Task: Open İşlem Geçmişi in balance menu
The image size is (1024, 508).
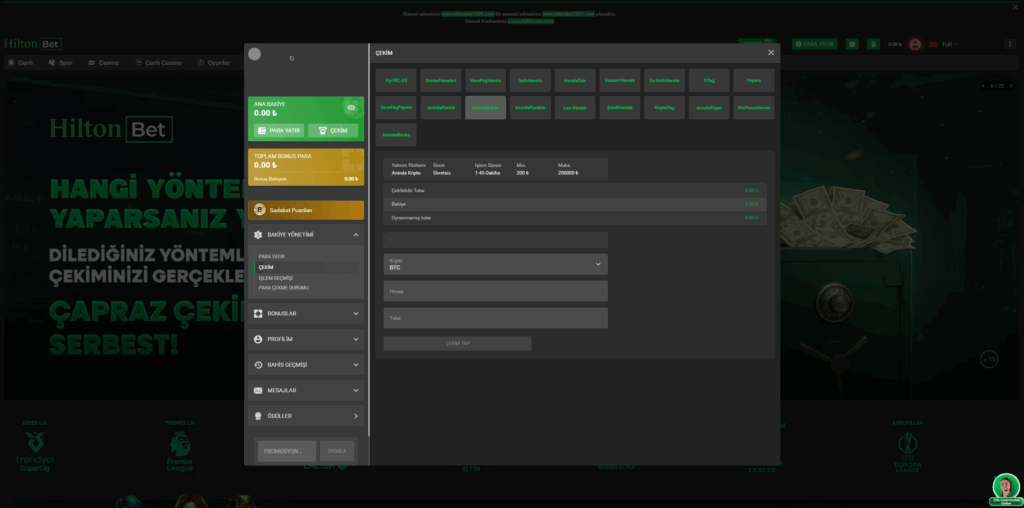Action: tap(276, 278)
